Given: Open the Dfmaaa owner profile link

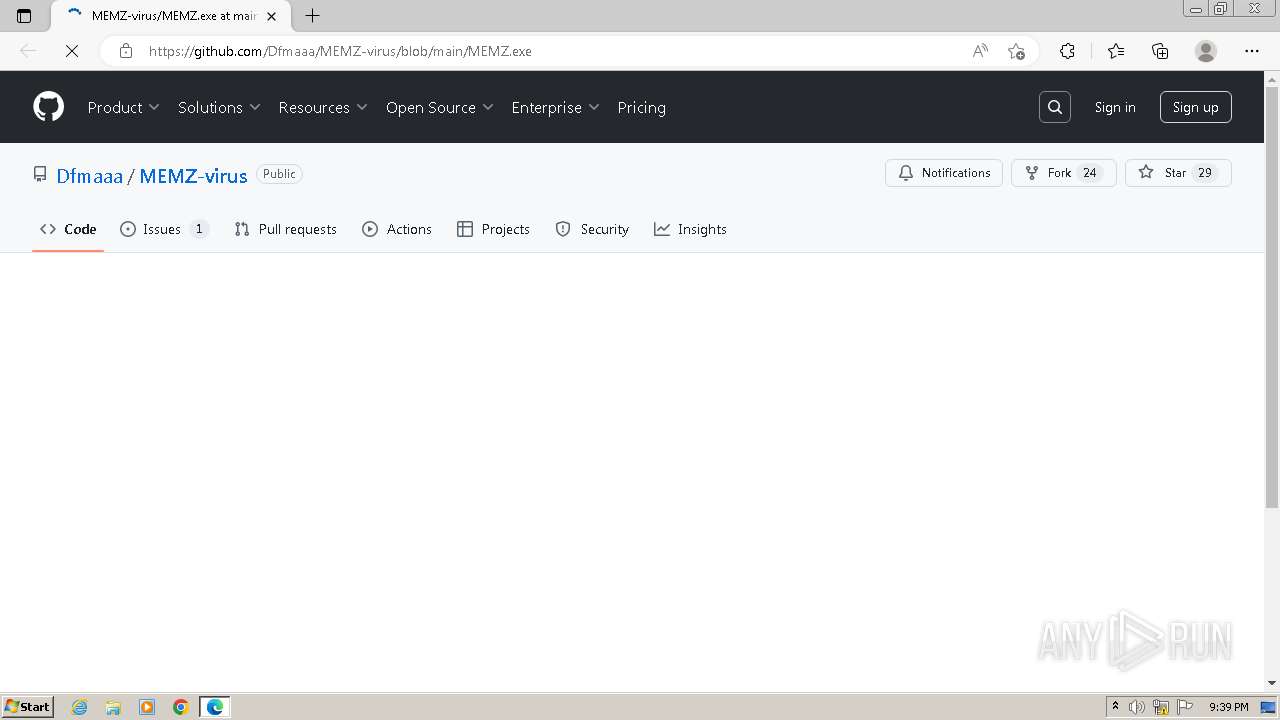Looking at the screenshot, I should click(x=89, y=176).
